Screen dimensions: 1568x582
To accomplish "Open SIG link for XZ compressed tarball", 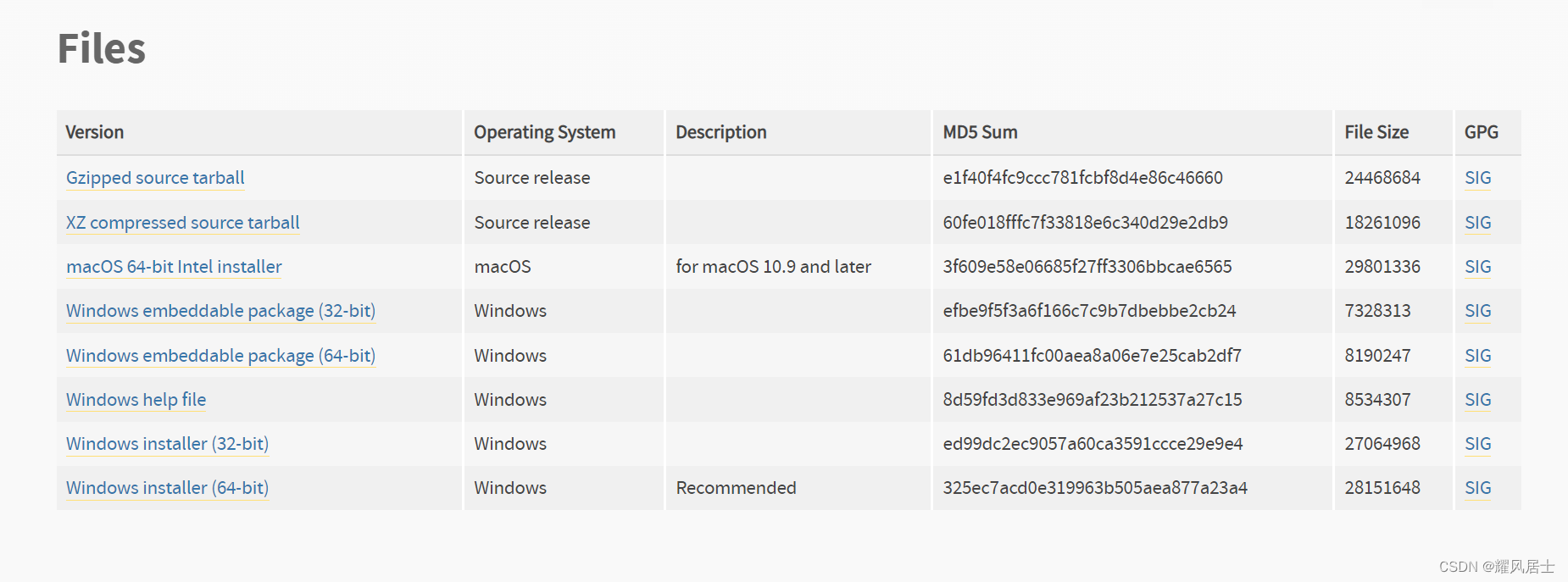I will point(1477,223).
